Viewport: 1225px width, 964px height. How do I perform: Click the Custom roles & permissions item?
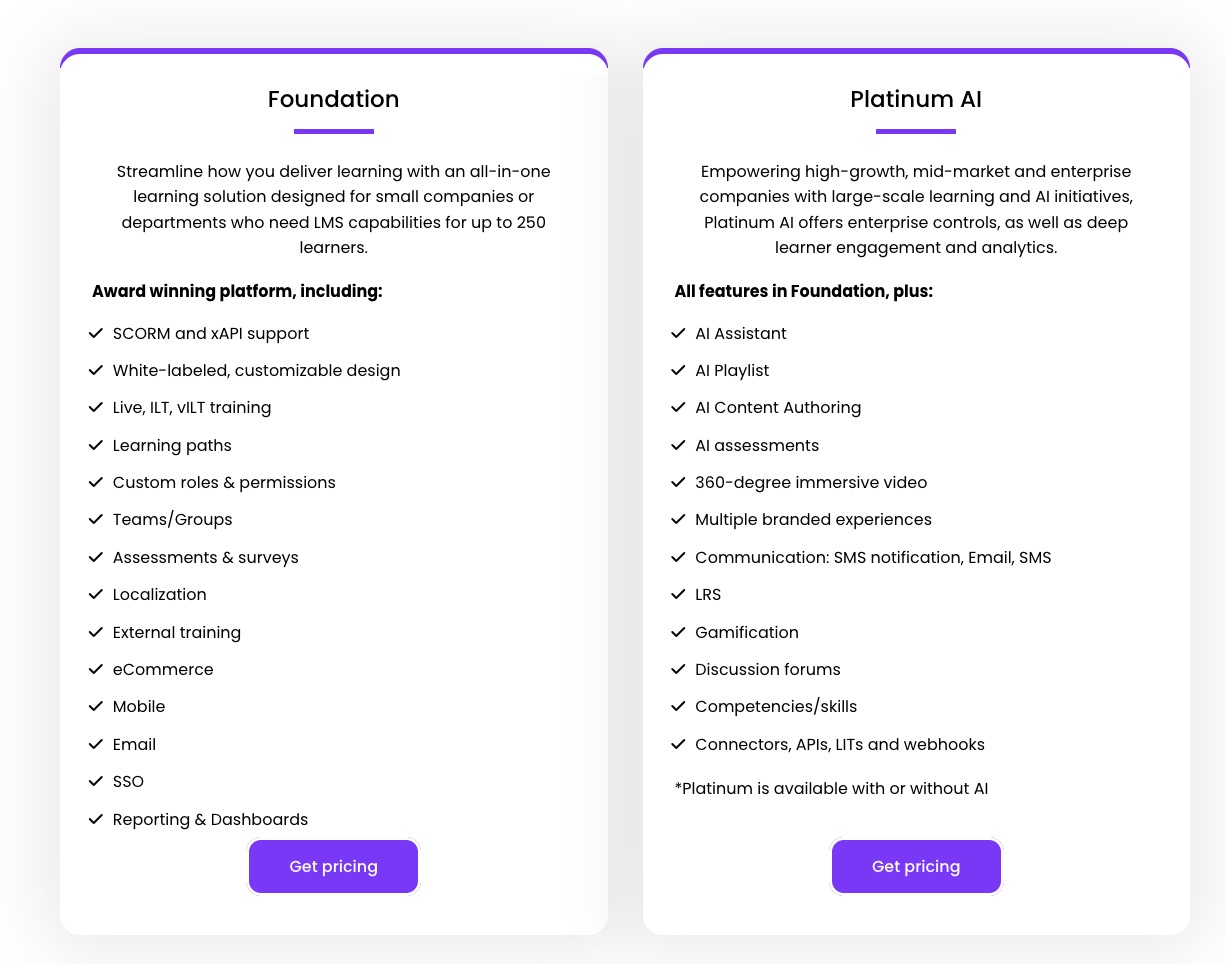click(224, 482)
